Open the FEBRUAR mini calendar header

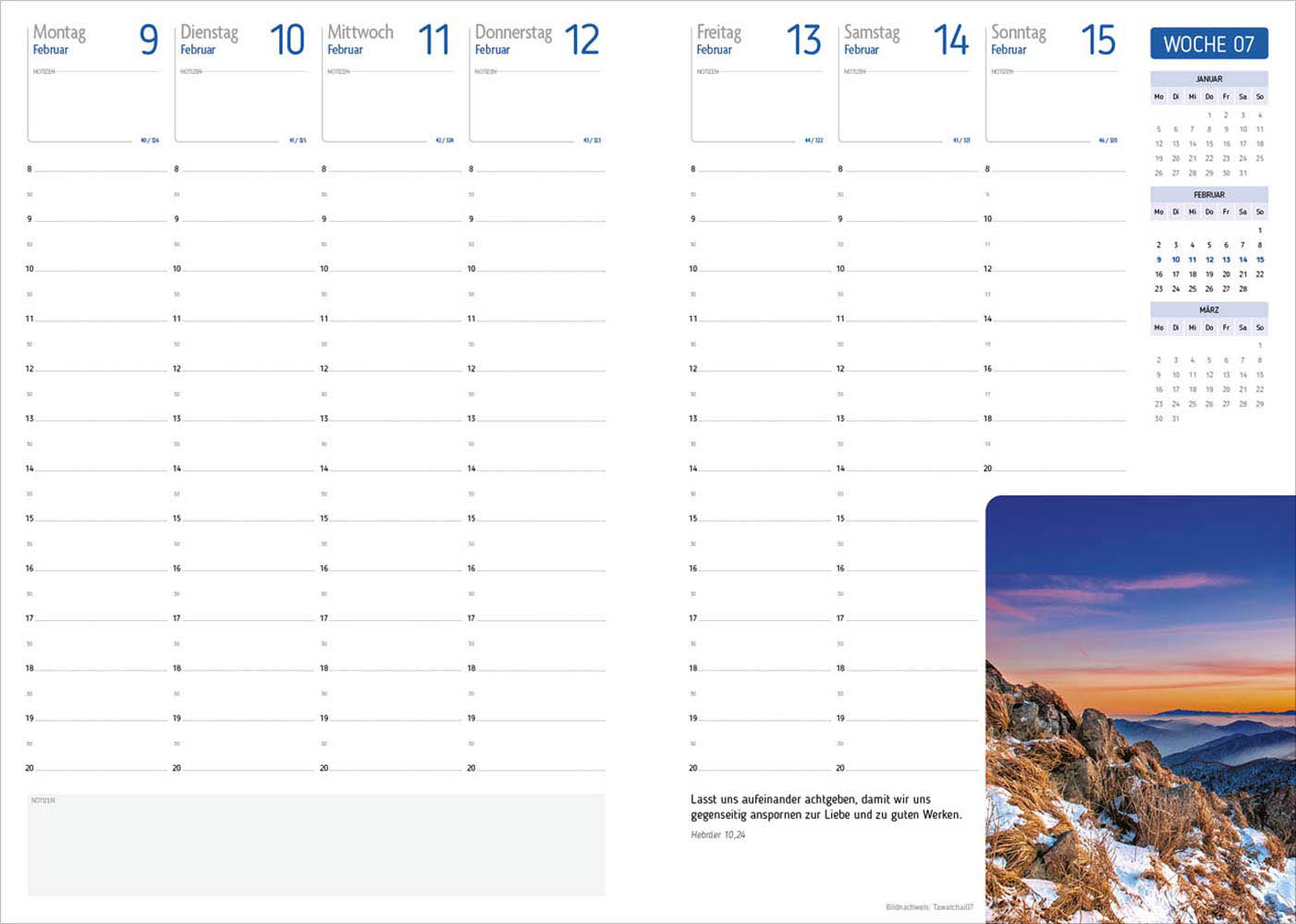tap(1208, 194)
